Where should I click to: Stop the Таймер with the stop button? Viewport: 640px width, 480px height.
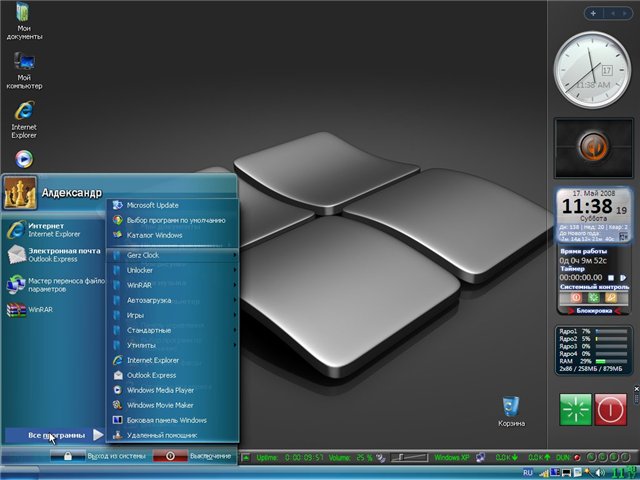611,278
